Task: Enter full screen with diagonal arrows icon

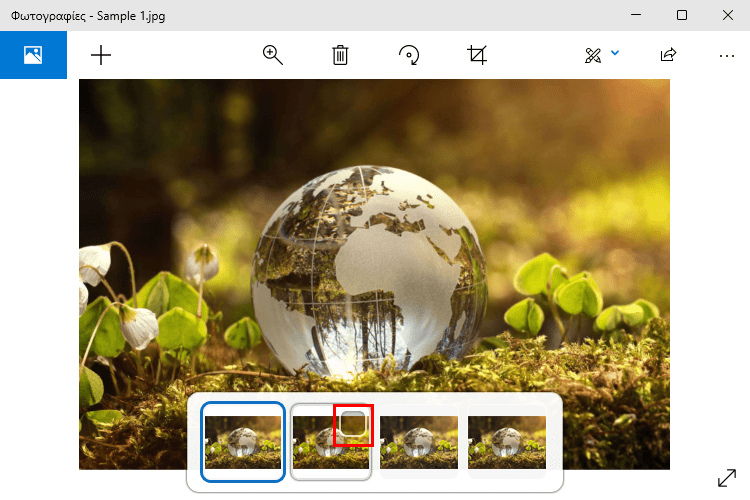Action: tap(727, 478)
